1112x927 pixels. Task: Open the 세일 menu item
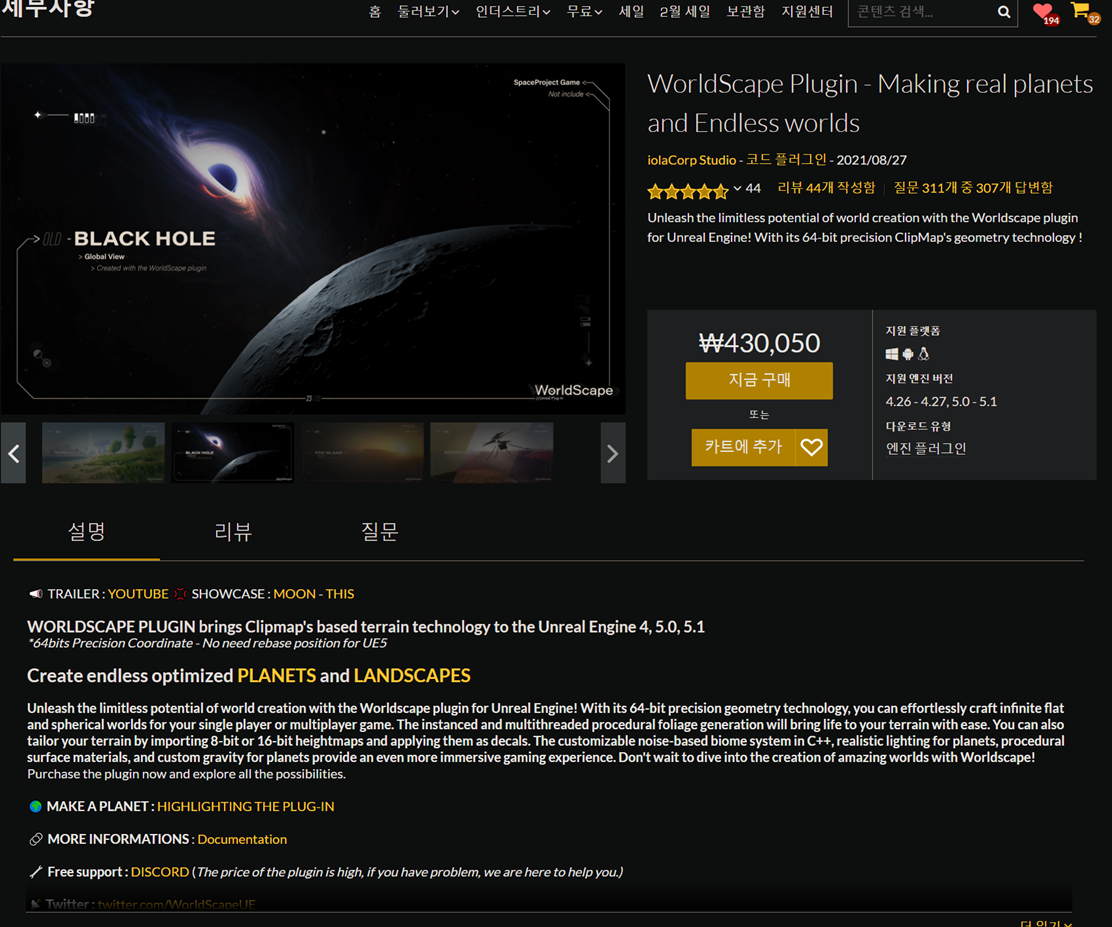click(x=630, y=12)
